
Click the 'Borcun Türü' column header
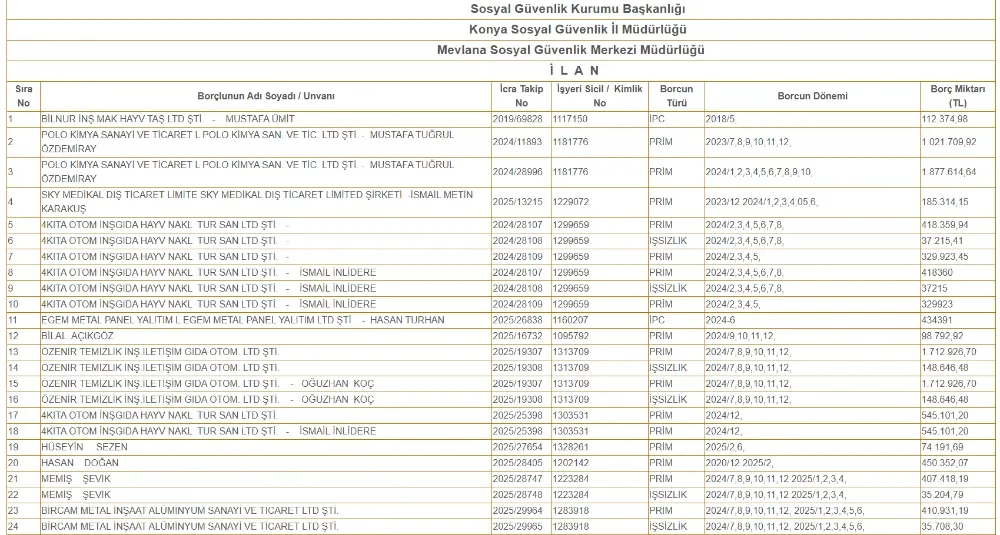pos(677,95)
